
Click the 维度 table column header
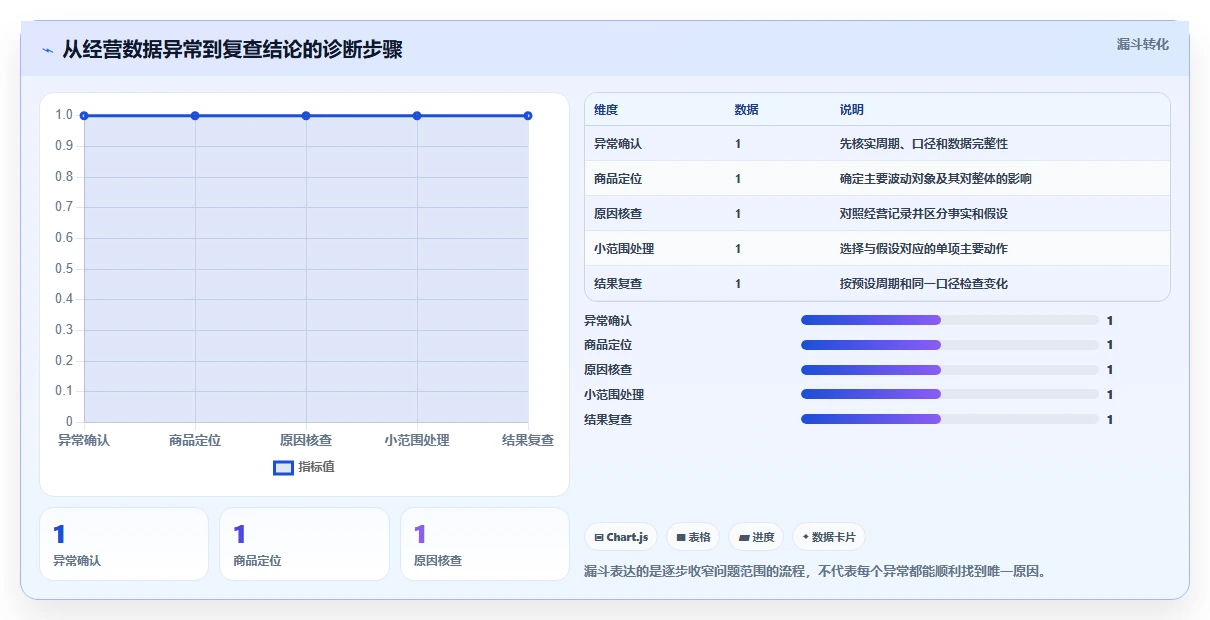(606, 110)
